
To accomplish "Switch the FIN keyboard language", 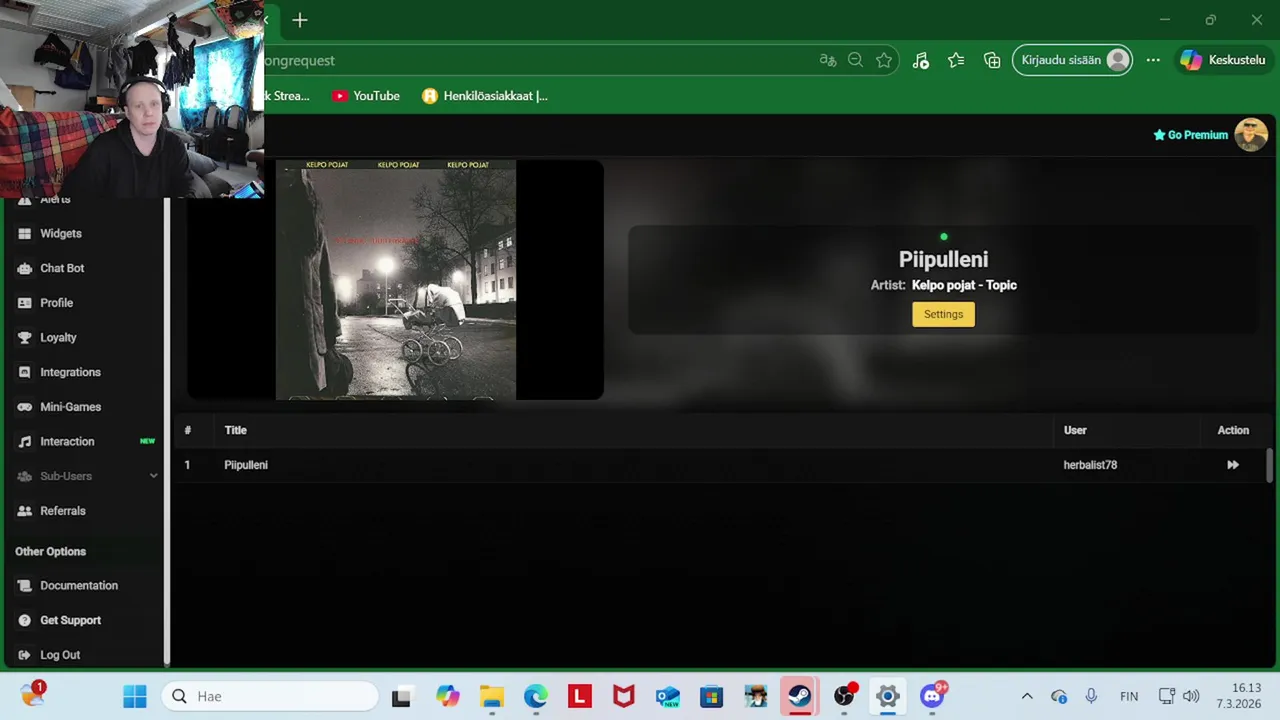I will point(1129,696).
